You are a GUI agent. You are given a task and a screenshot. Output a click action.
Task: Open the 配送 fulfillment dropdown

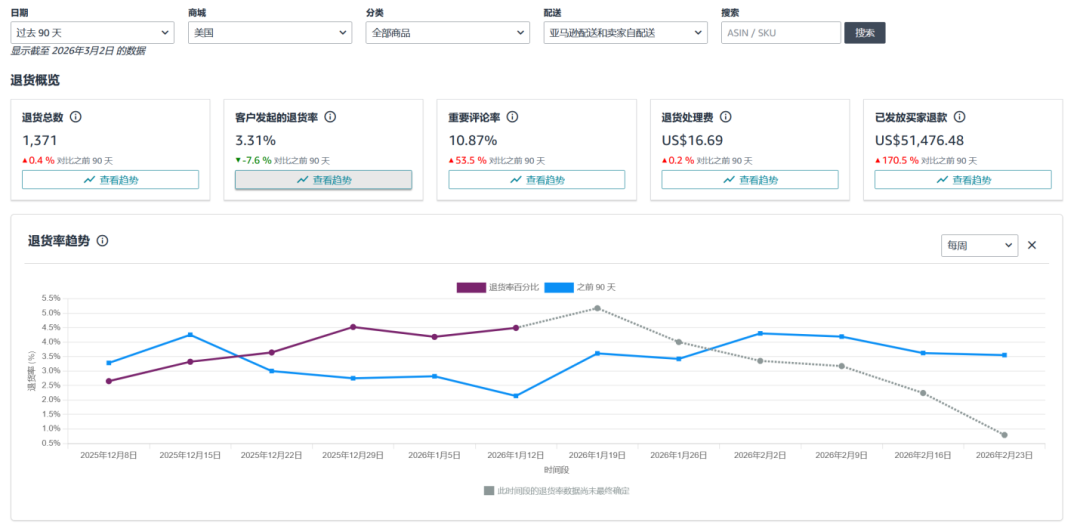tap(626, 33)
